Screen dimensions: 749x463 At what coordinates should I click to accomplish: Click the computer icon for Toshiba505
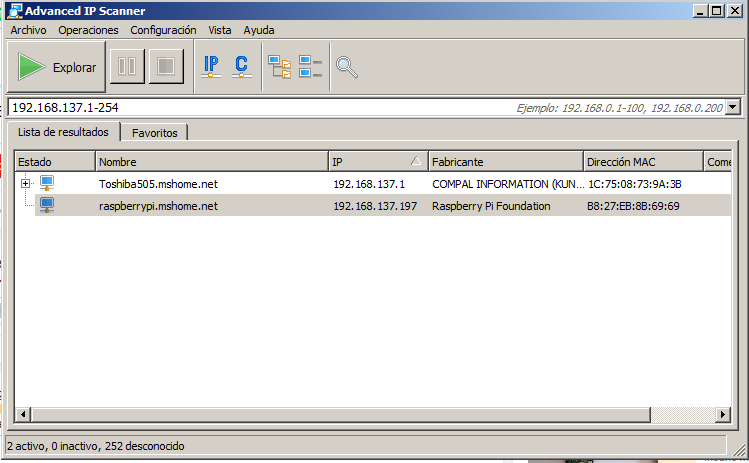47,183
